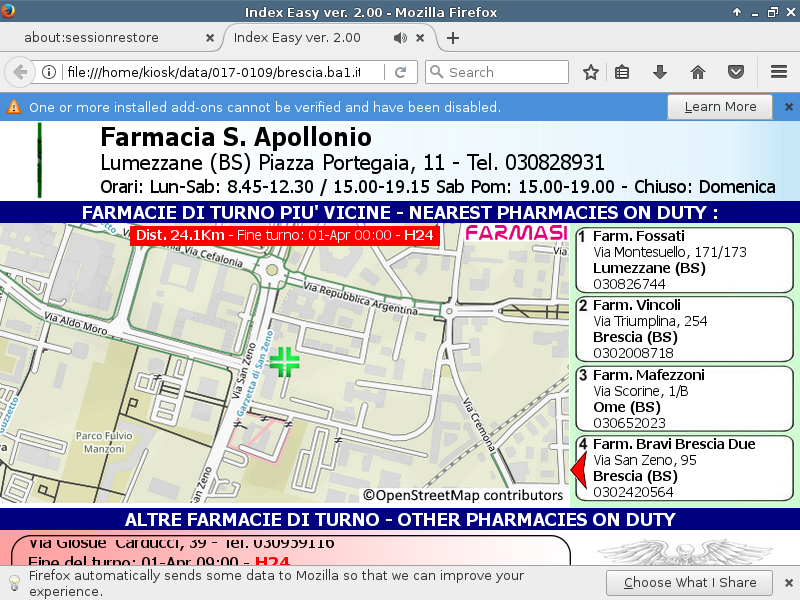Go to the Firefox home page icon
The height and width of the screenshot is (600, 800).
(x=698, y=72)
